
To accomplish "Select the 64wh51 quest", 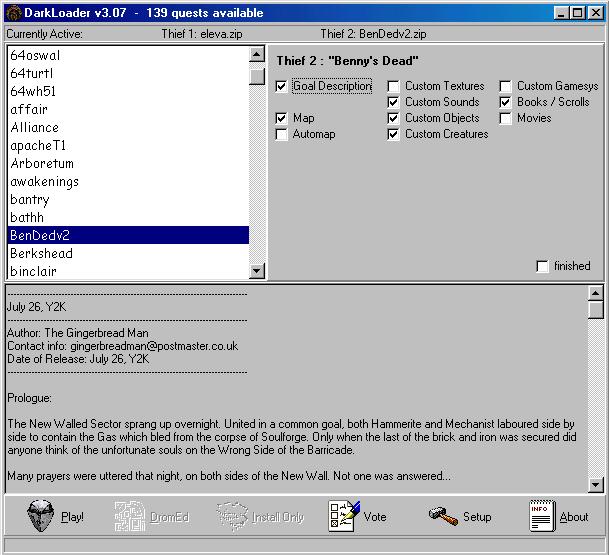I will [128, 91].
